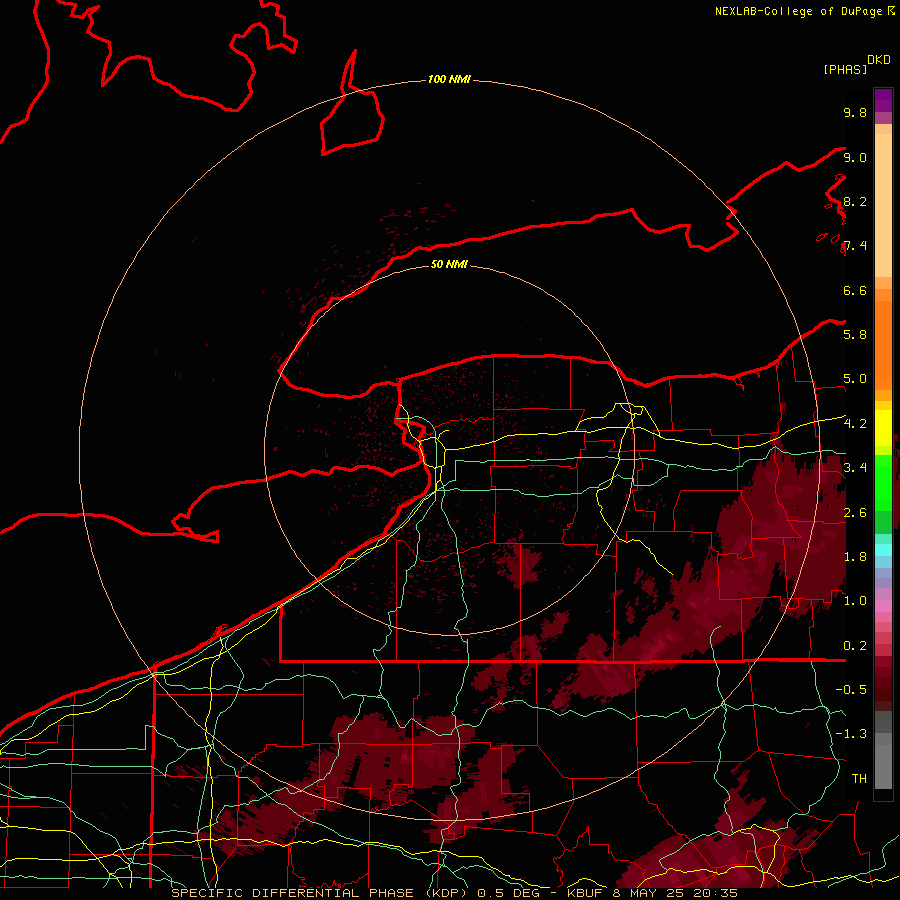
Task: Click the 9.0 legend value
Action: pyautogui.click(x=855, y=157)
